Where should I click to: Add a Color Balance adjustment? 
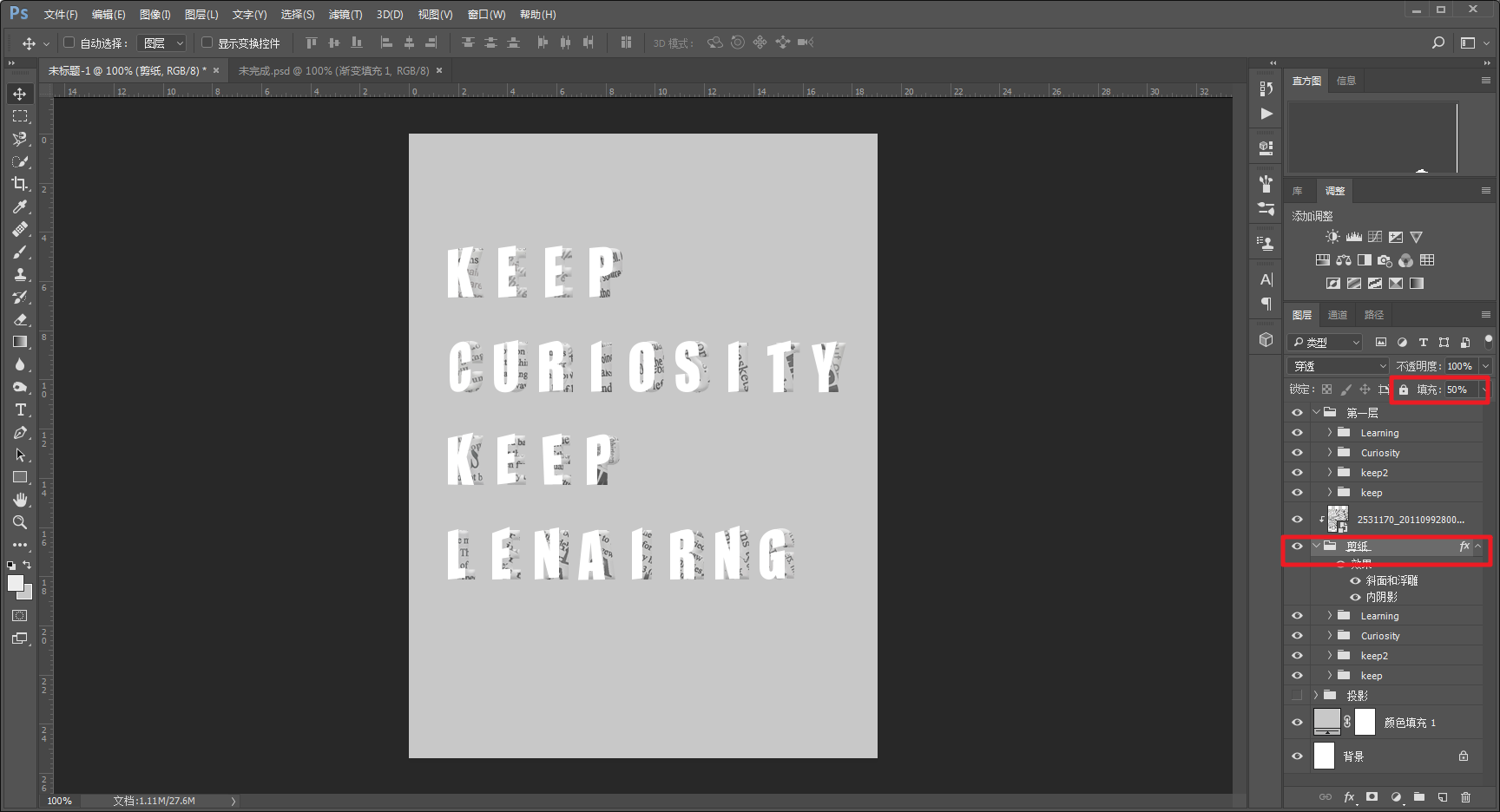1344,260
